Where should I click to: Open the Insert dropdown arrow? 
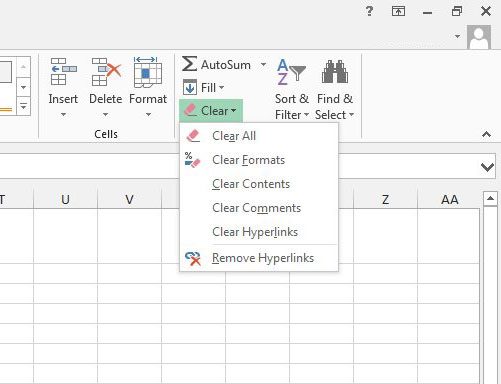(63, 114)
